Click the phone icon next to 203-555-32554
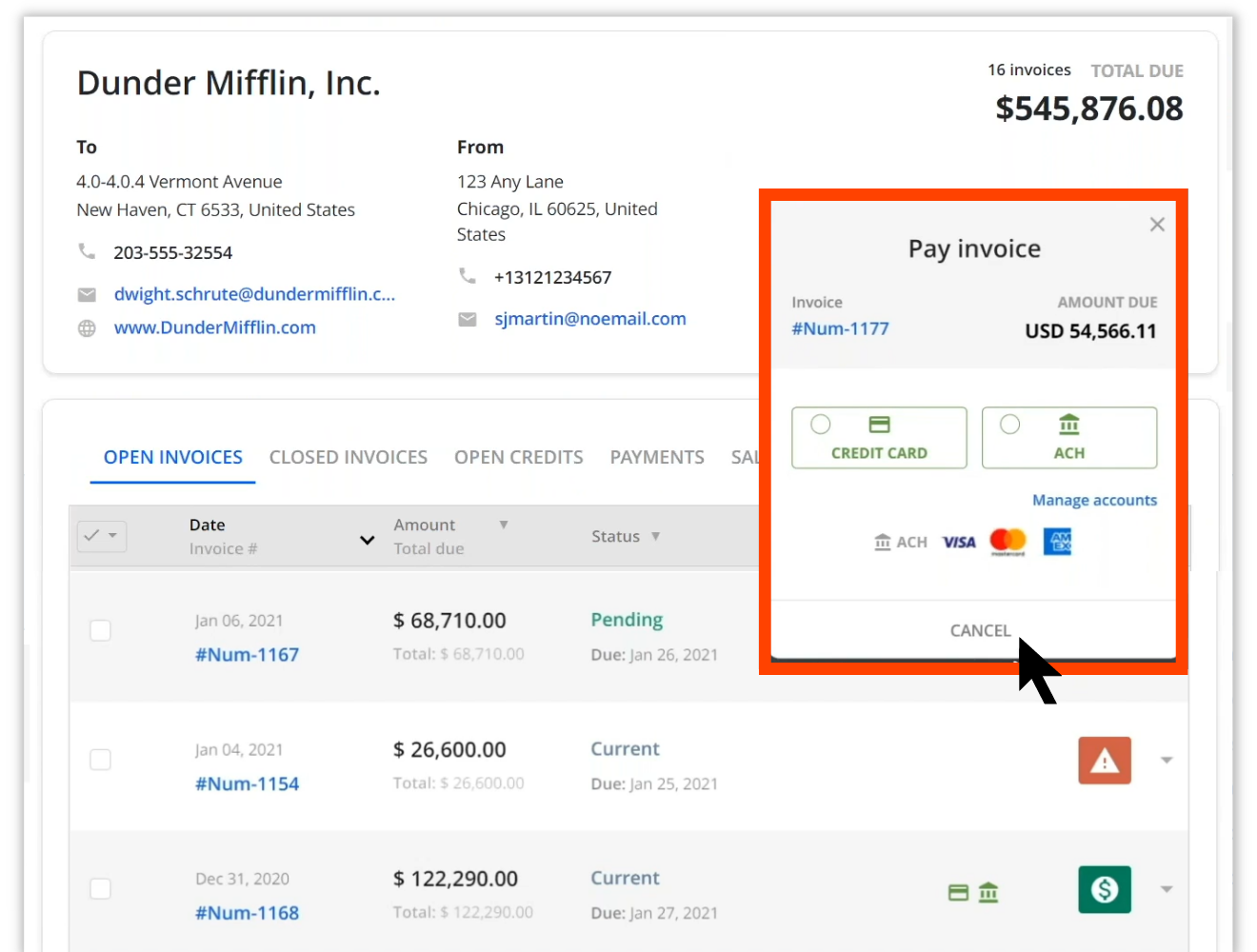 point(87,250)
